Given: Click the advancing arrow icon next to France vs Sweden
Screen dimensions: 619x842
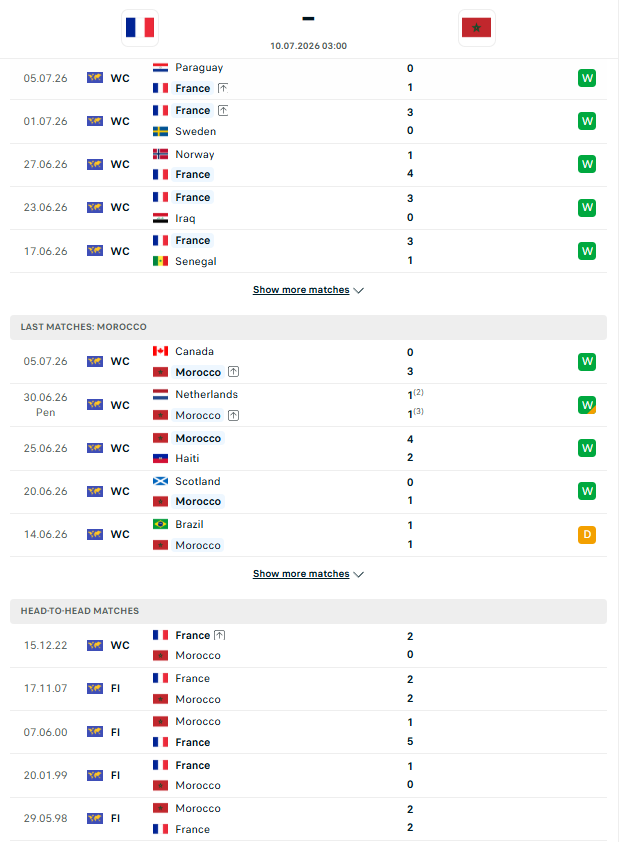Looking at the screenshot, I should (x=223, y=111).
